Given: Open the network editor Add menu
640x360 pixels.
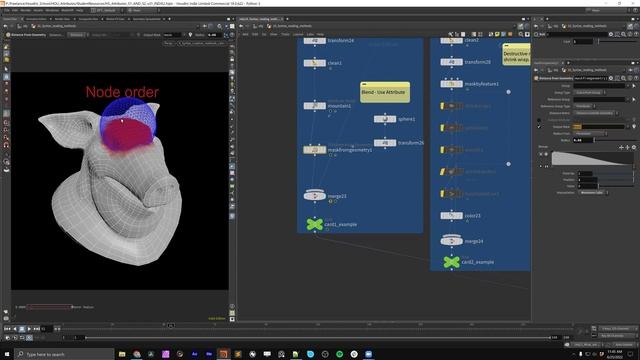Looking at the screenshot, I should [x=245, y=35].
